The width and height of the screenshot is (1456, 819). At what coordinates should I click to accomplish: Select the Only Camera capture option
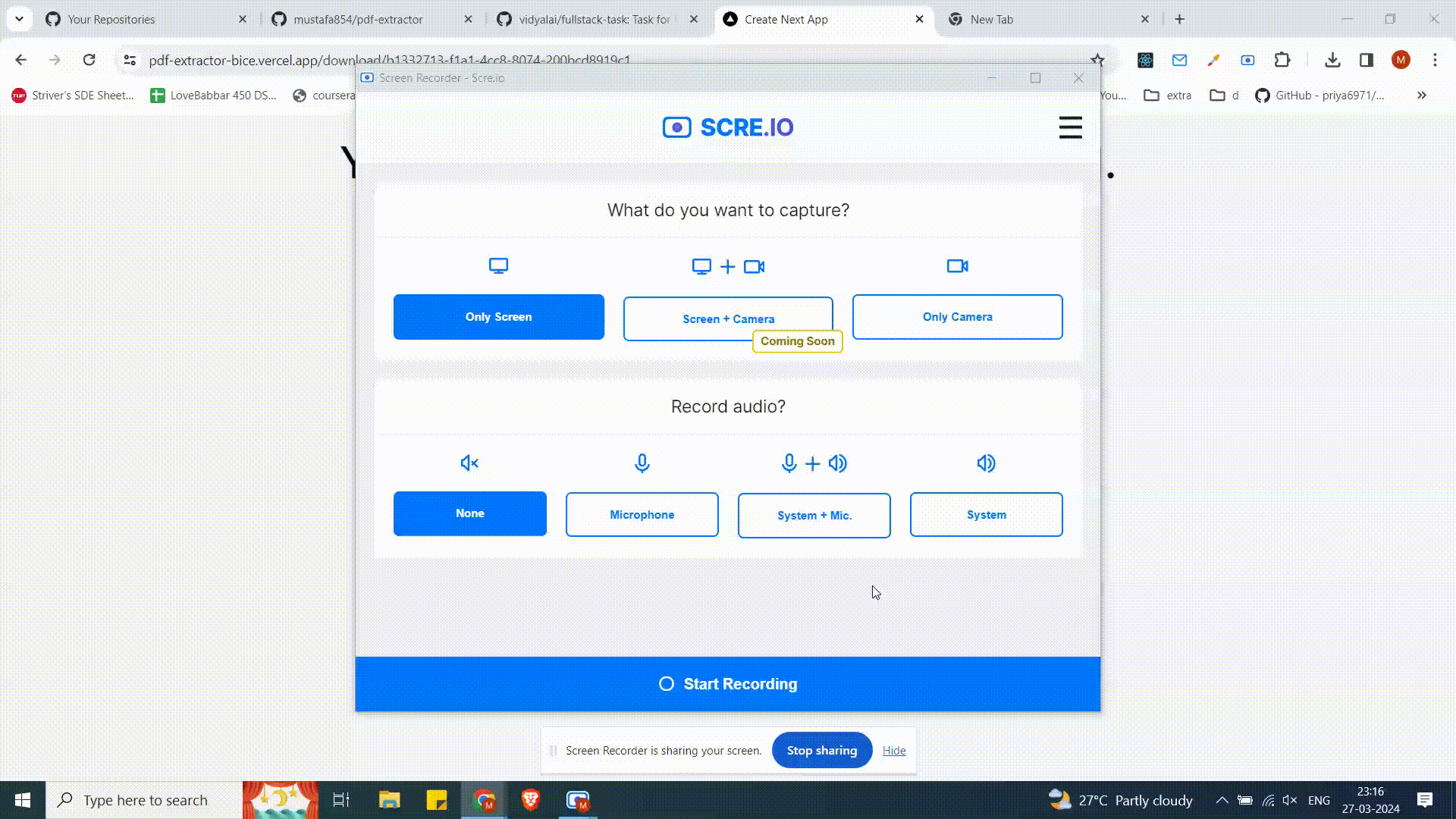pos(957,317)
